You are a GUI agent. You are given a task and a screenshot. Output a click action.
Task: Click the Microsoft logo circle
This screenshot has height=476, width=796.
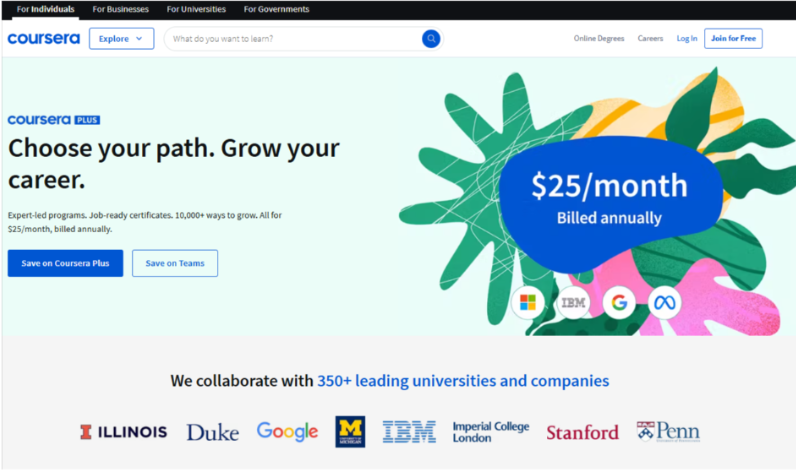528,303
